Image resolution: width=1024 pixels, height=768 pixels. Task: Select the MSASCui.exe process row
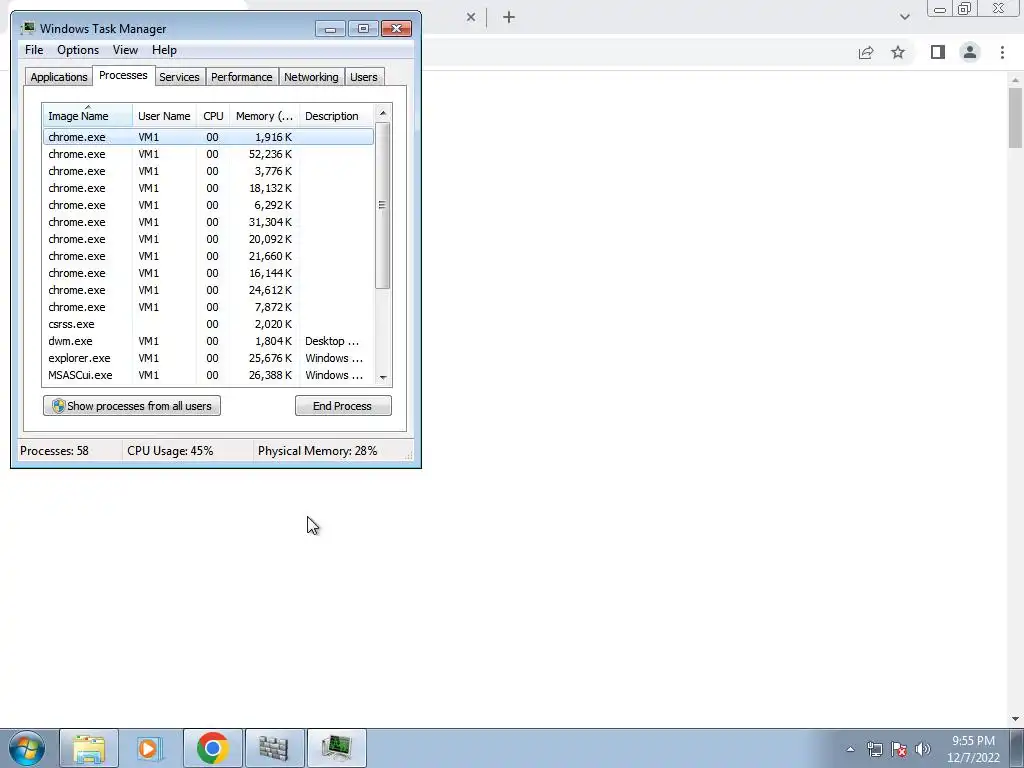208,375
